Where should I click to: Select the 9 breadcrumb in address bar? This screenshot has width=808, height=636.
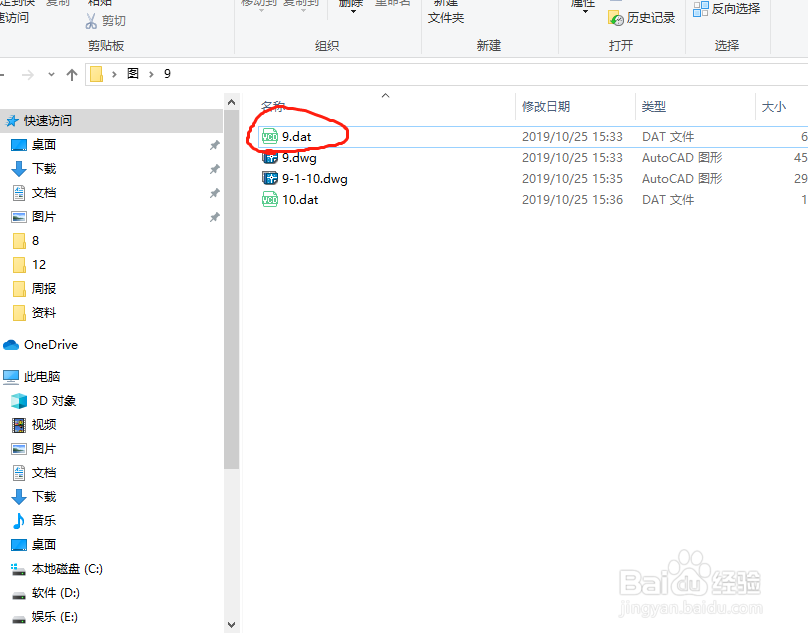tap(167, 74)
